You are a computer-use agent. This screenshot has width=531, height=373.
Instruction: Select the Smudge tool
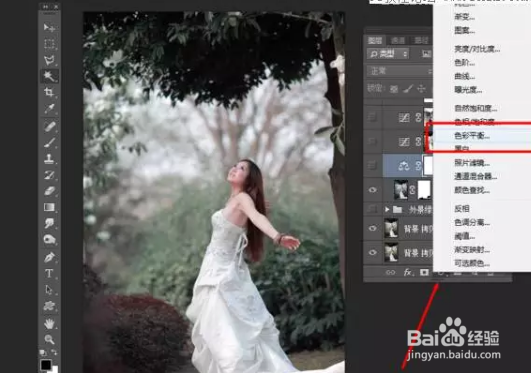pos(49,223)
